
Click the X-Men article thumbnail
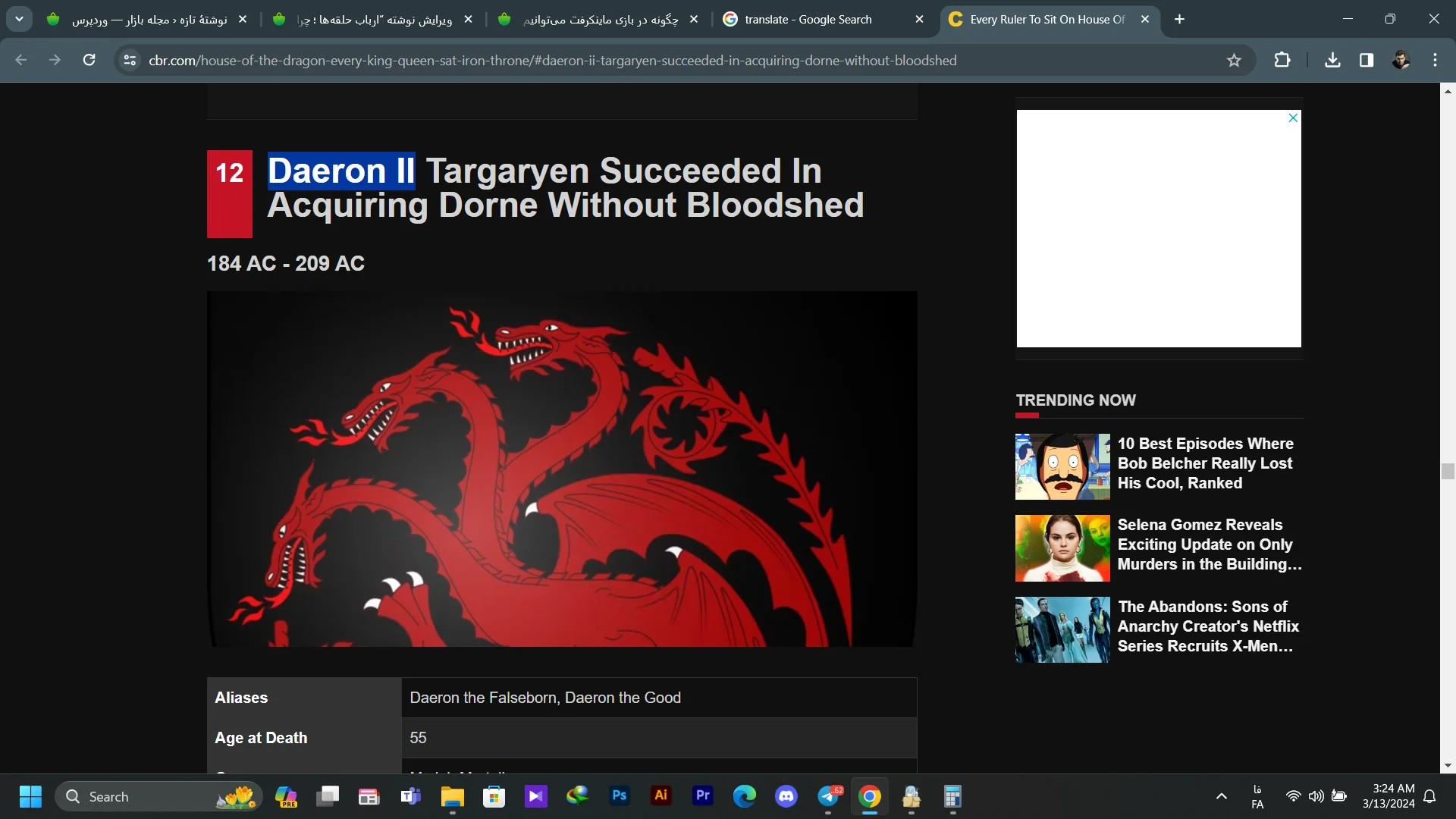[x=1062, y=629]
